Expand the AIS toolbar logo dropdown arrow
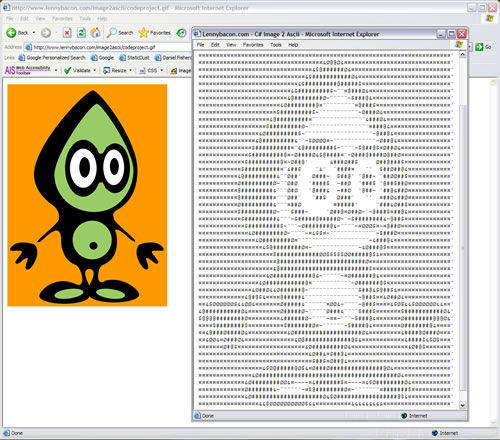Screen dimensions: 500x440 point(56,70)
